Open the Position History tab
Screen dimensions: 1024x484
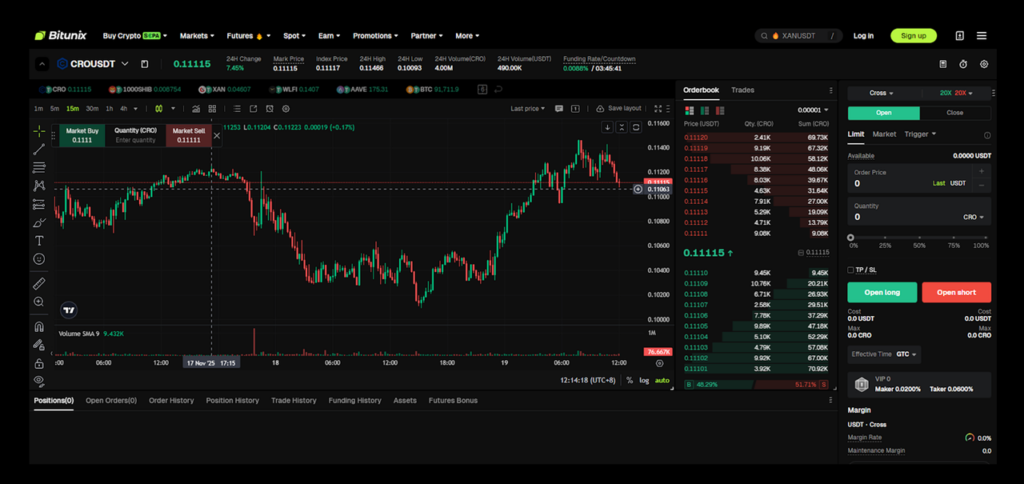coord(232,400)
